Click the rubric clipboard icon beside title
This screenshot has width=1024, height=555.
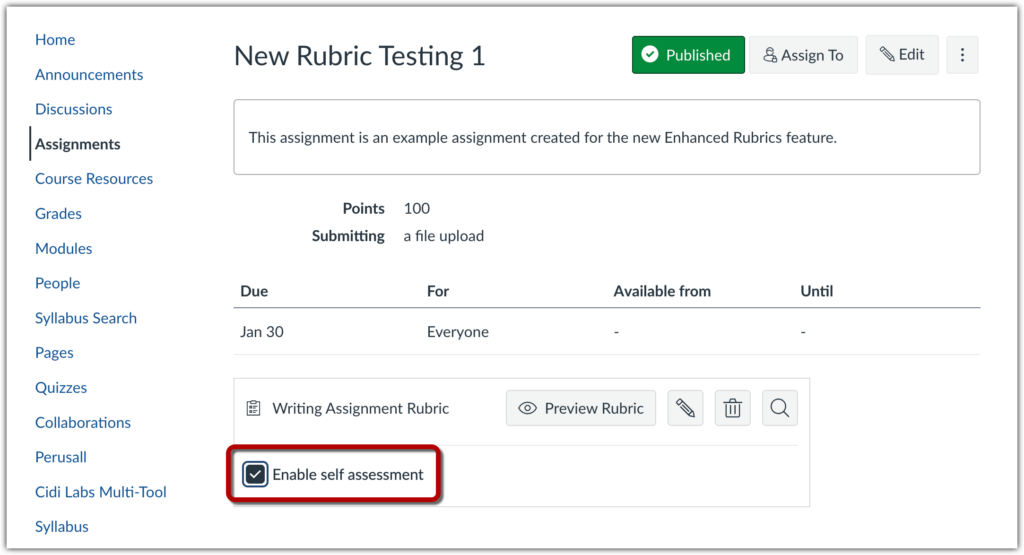253,408
